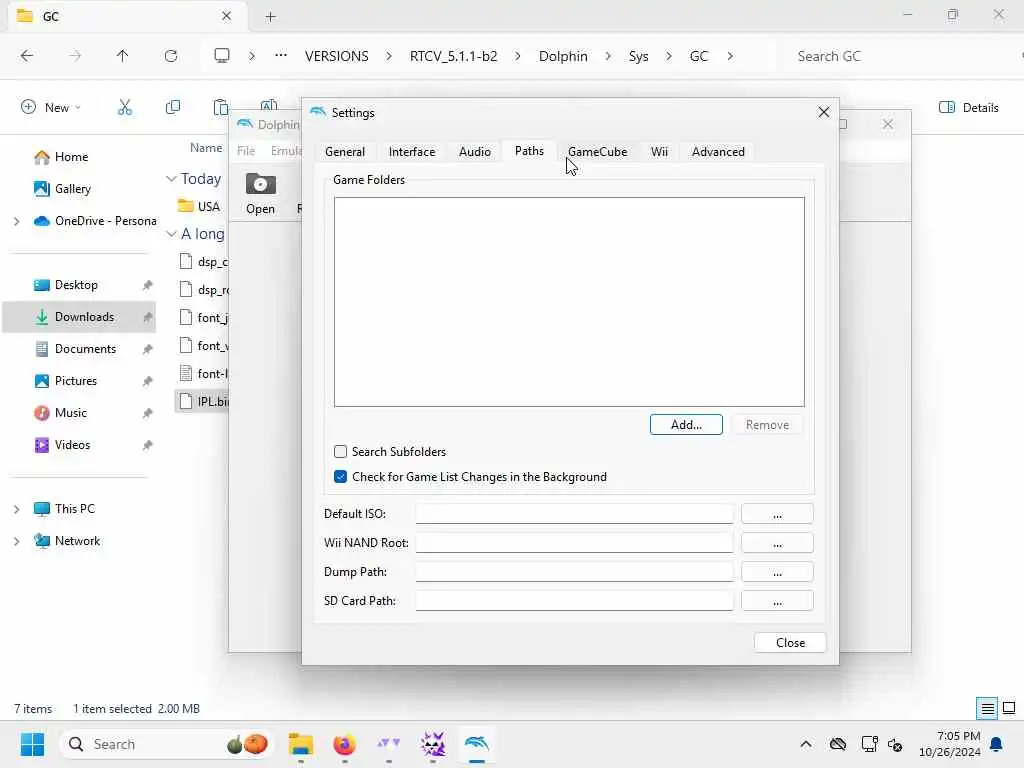The height and width of the screenshot is (768, 1024).
Task: Go back in File Explorer
Action: (x=27, y=56)
